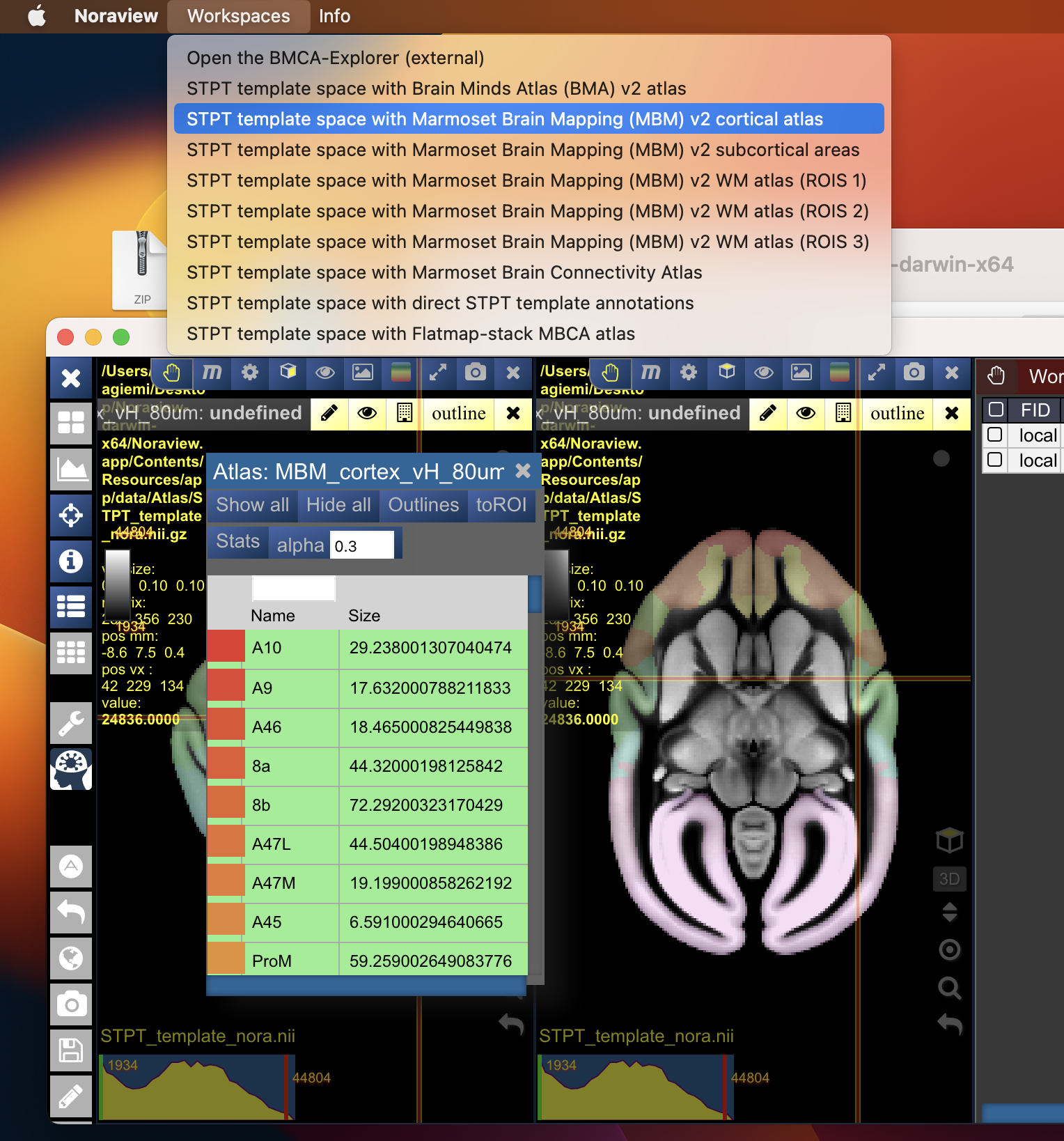Image resolution: width=1064 pixels, height=1141 pixels.
Task: Open the Workspaces menu
Action: point(238,16)
